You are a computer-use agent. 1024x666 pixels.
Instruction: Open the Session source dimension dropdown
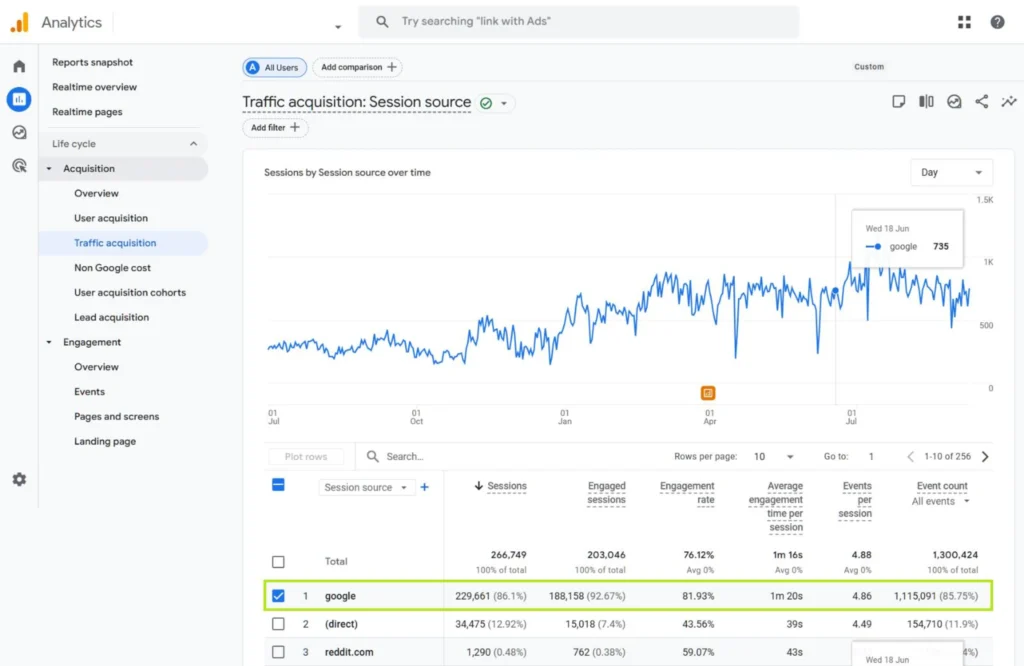tap(366, 487)
